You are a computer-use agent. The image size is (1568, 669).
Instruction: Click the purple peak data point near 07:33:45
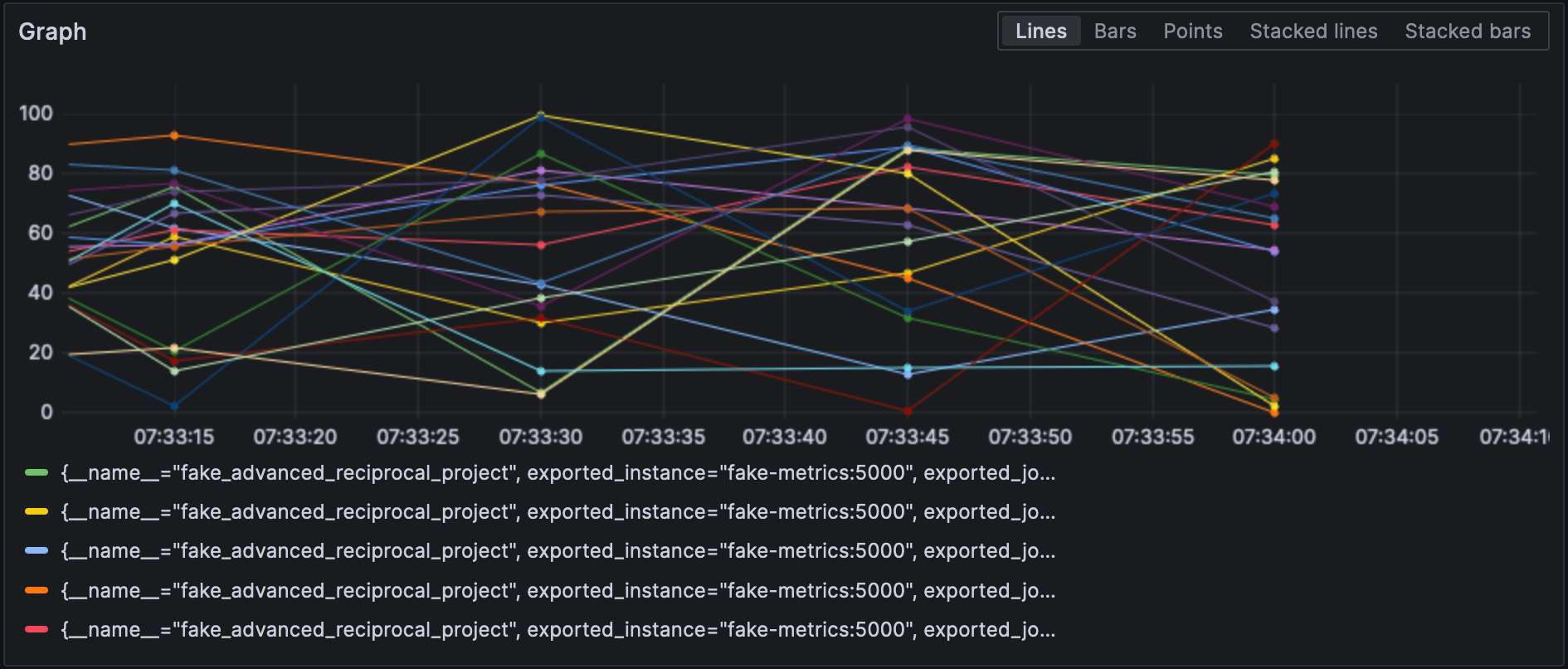(908, 120)
